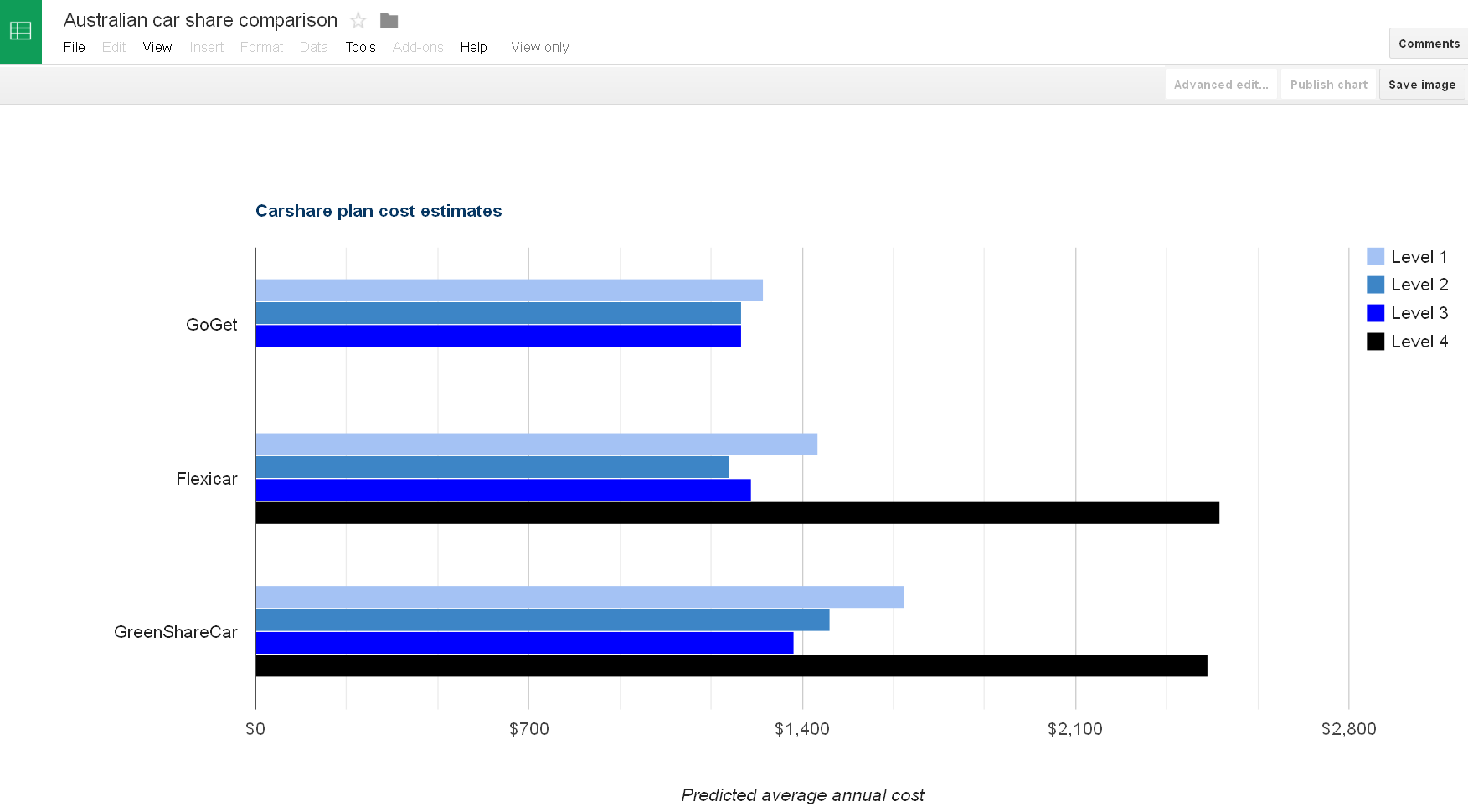Open the File menu

(x=75, y=47)
